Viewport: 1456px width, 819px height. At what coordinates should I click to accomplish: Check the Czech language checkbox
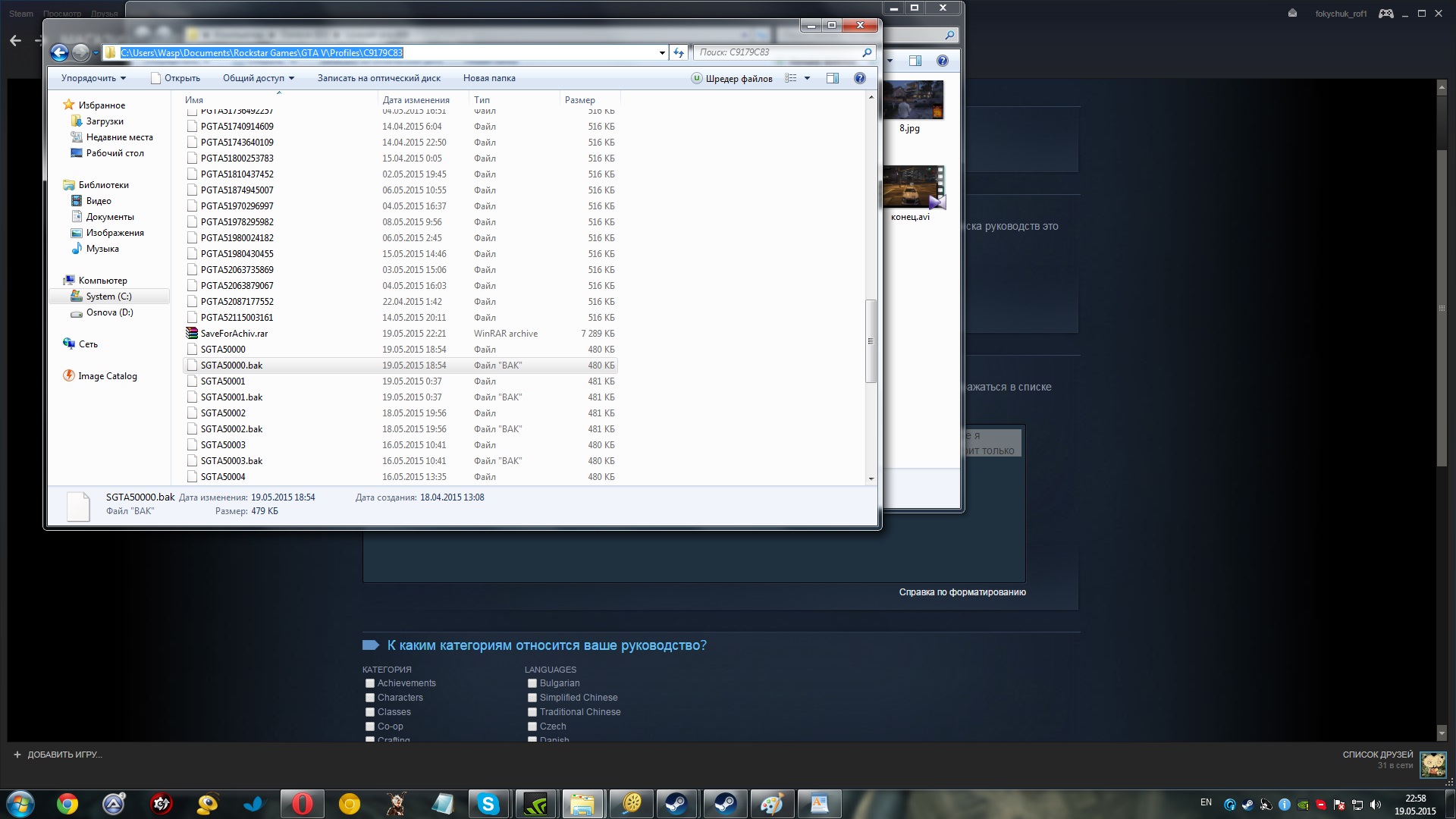click(x=532, y=726)
